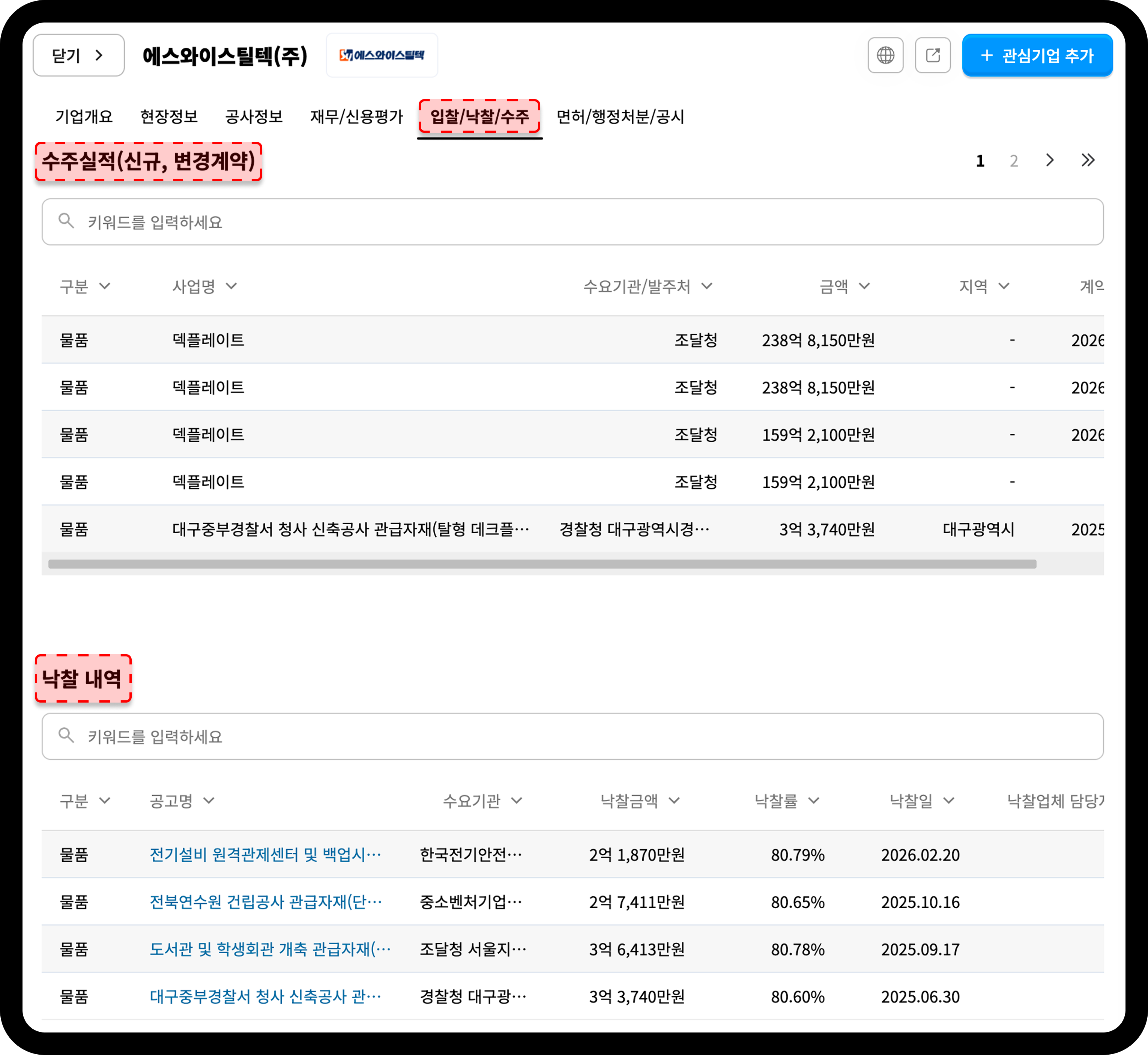
Task: Click the 대구광역시 region cell
Action: click(x=978, y=529)
